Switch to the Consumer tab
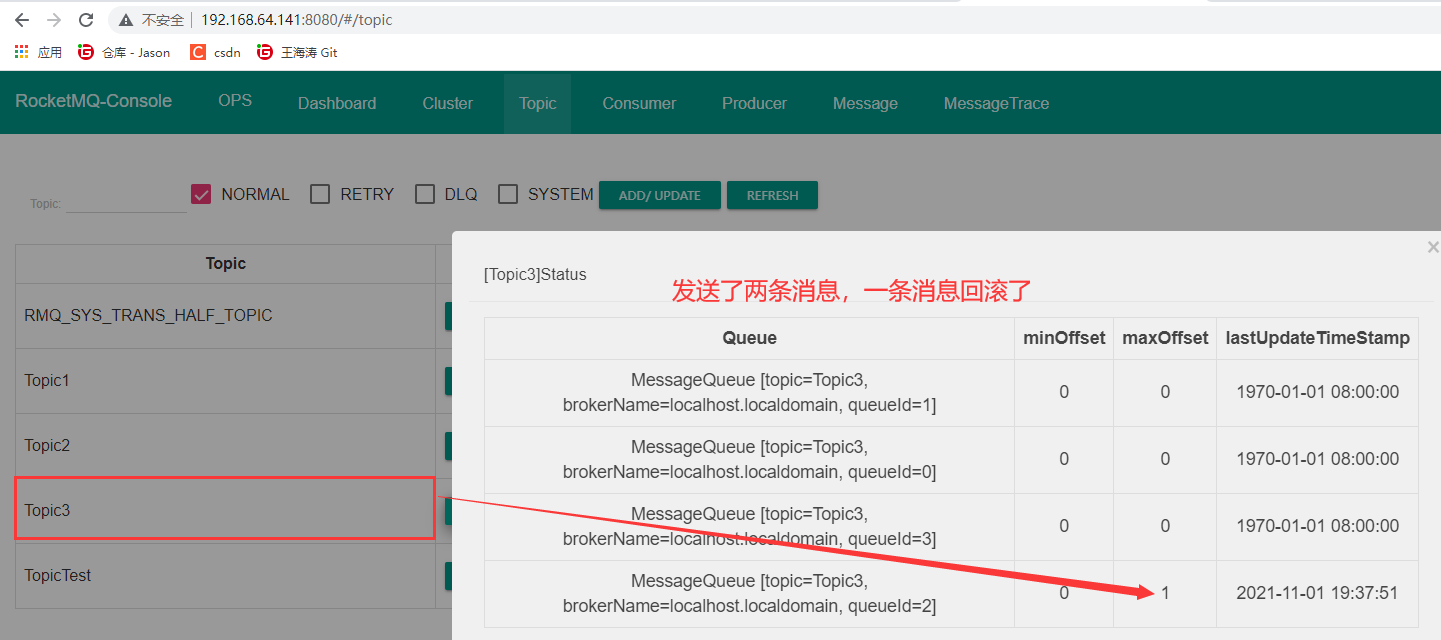 click(x=639, y=102)
